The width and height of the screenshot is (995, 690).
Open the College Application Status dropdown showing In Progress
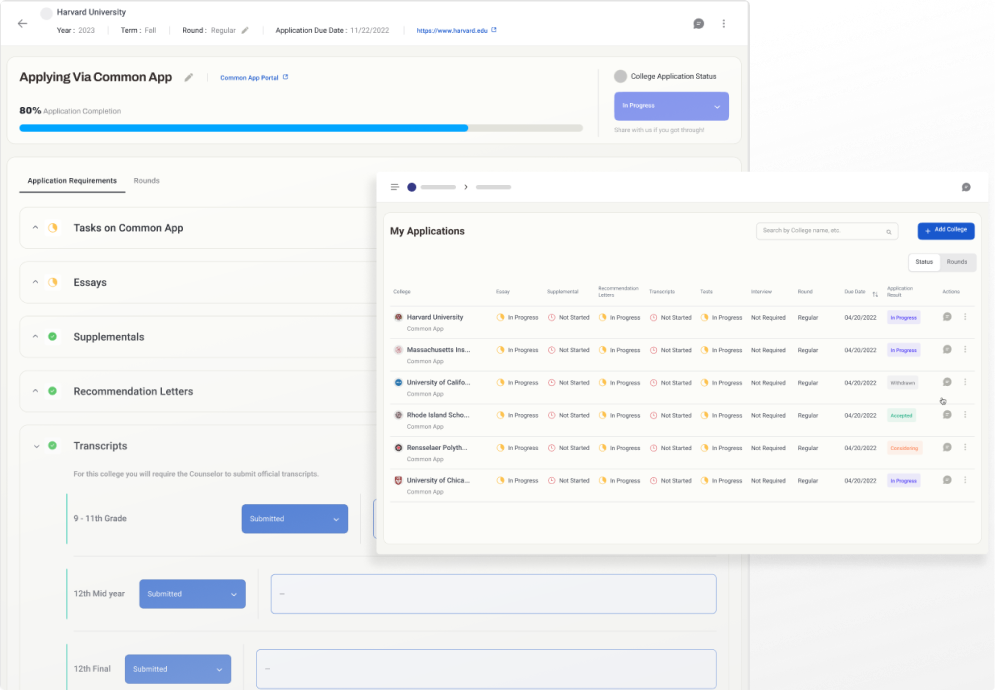[x=671, y=106]
